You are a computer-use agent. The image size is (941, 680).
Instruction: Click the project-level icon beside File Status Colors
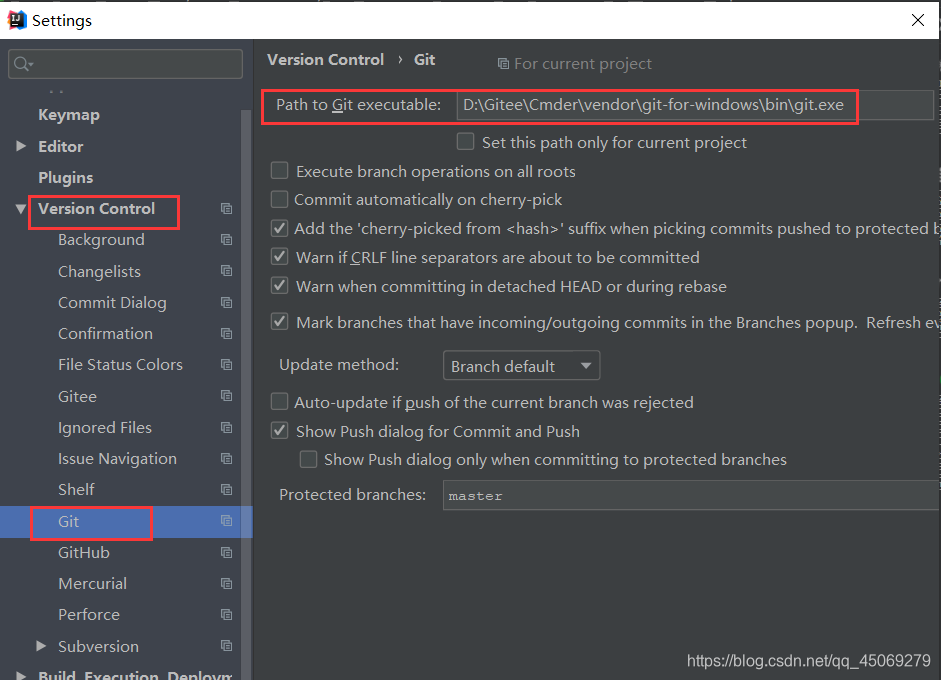[226, 365]
